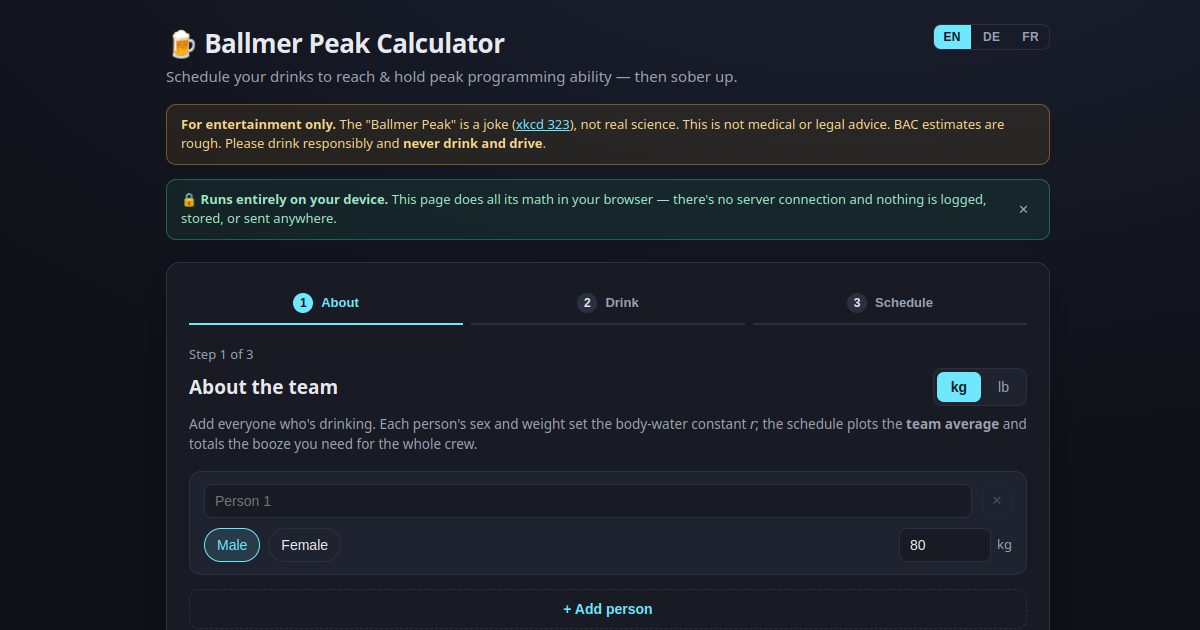Click step number 2 circle badge
The height and width of the screenshot is (630, 1200).
[587, 302]
